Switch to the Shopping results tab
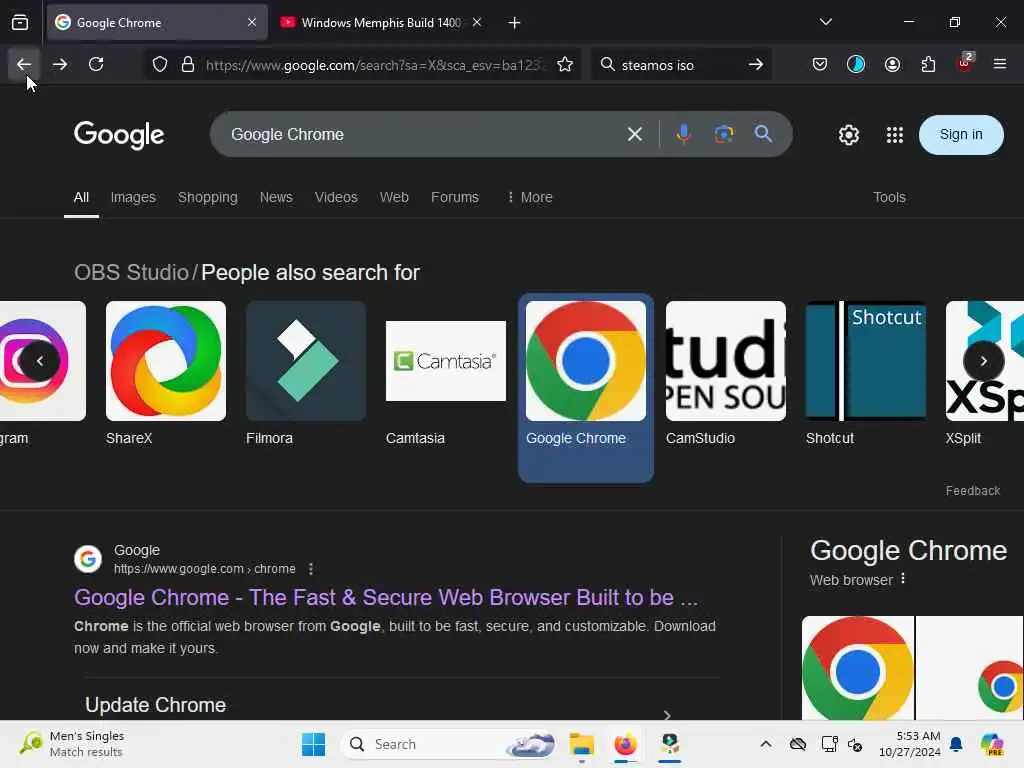The image size is (1024, 768). pyautogui.click(x=208, y=197)
